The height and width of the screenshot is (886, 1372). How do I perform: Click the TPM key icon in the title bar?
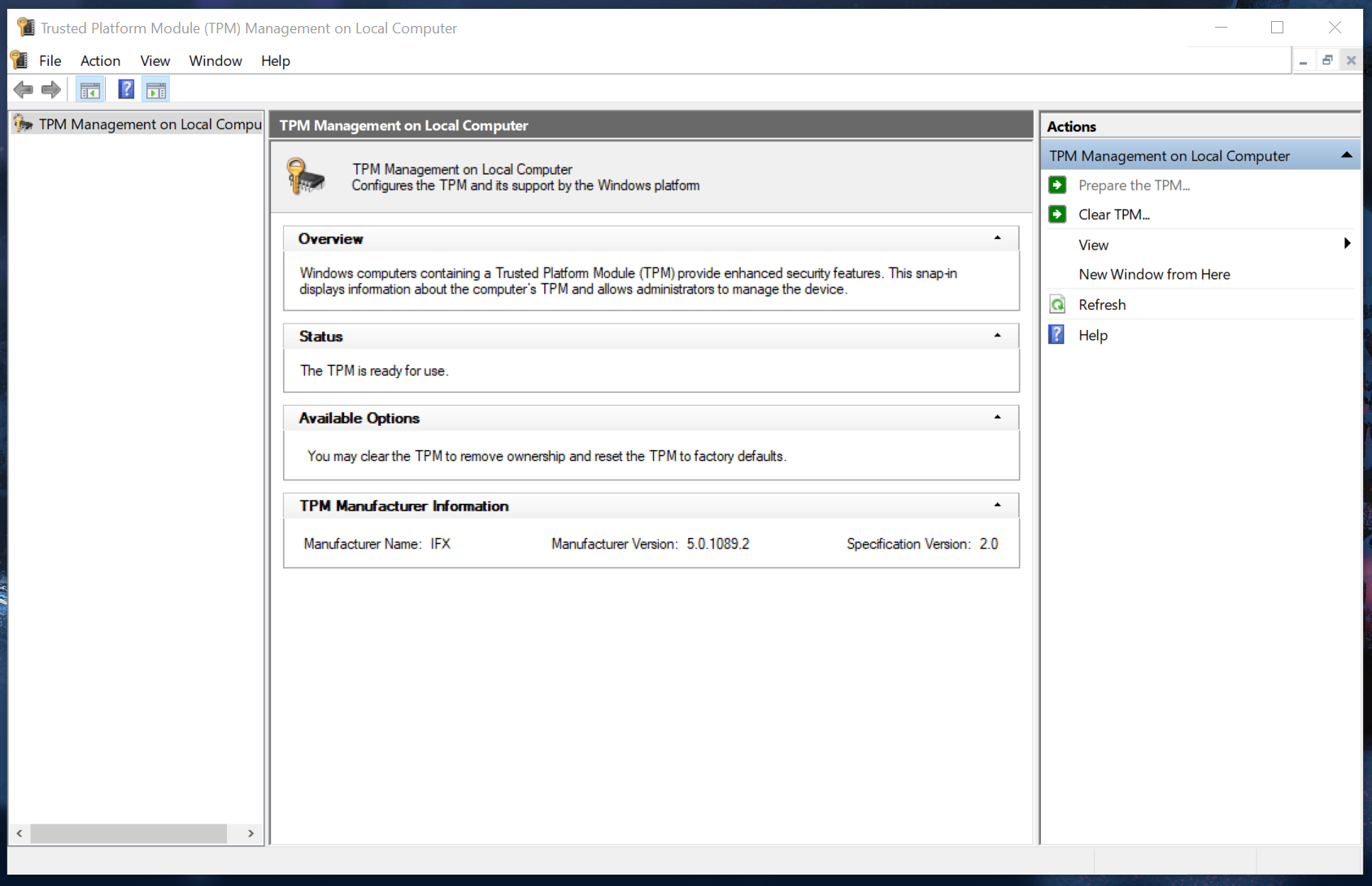27,28
